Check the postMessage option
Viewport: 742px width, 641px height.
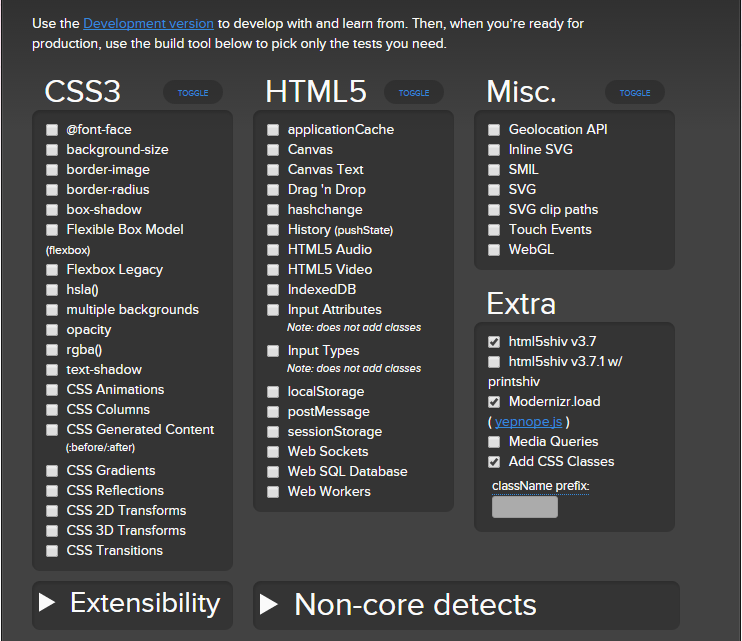273,412
